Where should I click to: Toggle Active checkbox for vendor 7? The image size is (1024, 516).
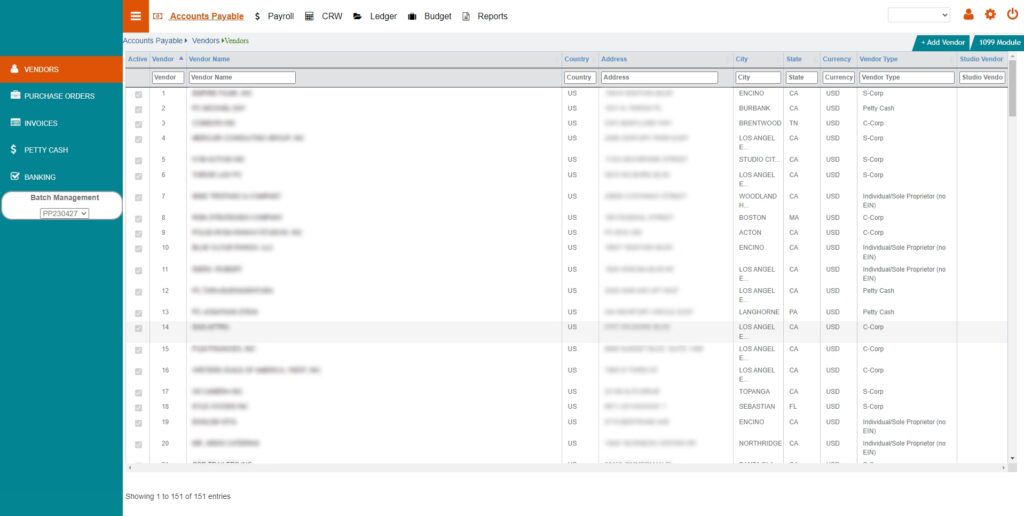(138, 197)
